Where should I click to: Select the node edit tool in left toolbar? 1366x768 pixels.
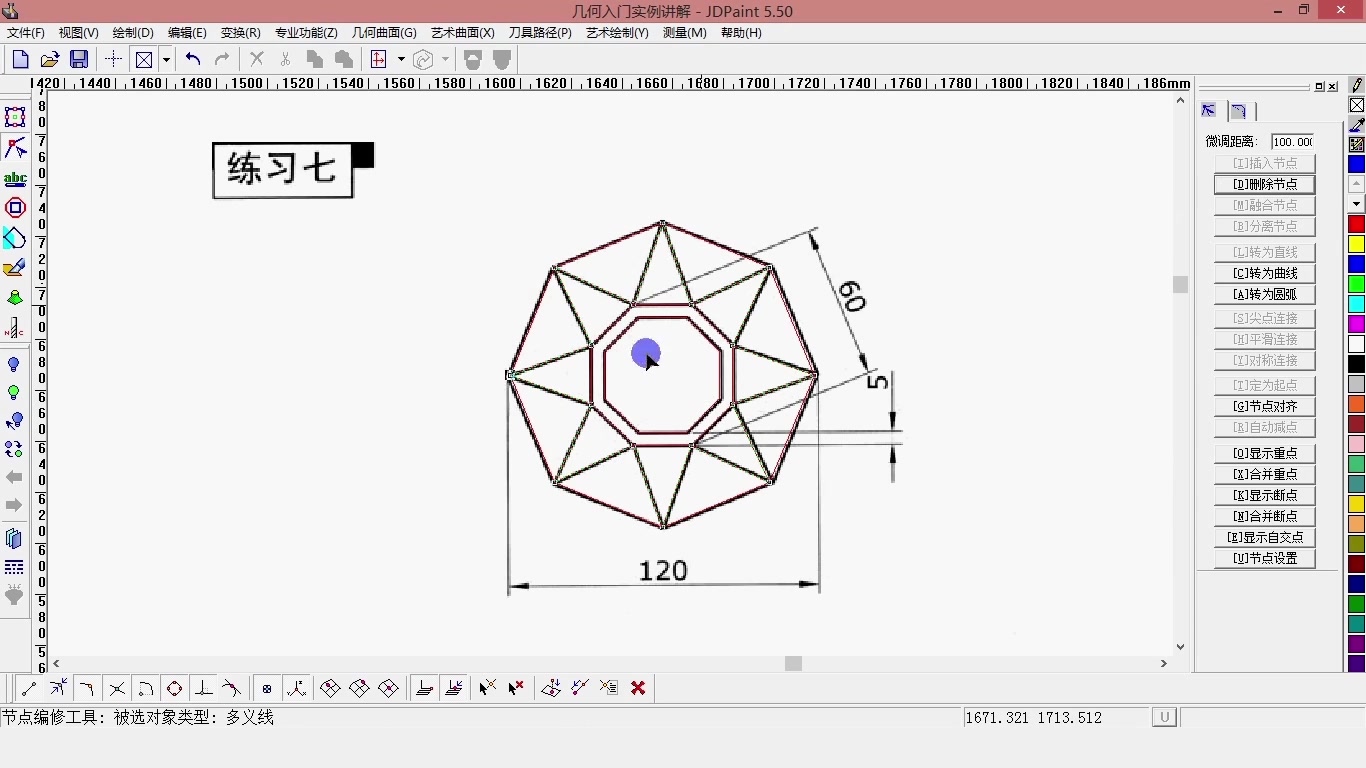tap(15, 148)
